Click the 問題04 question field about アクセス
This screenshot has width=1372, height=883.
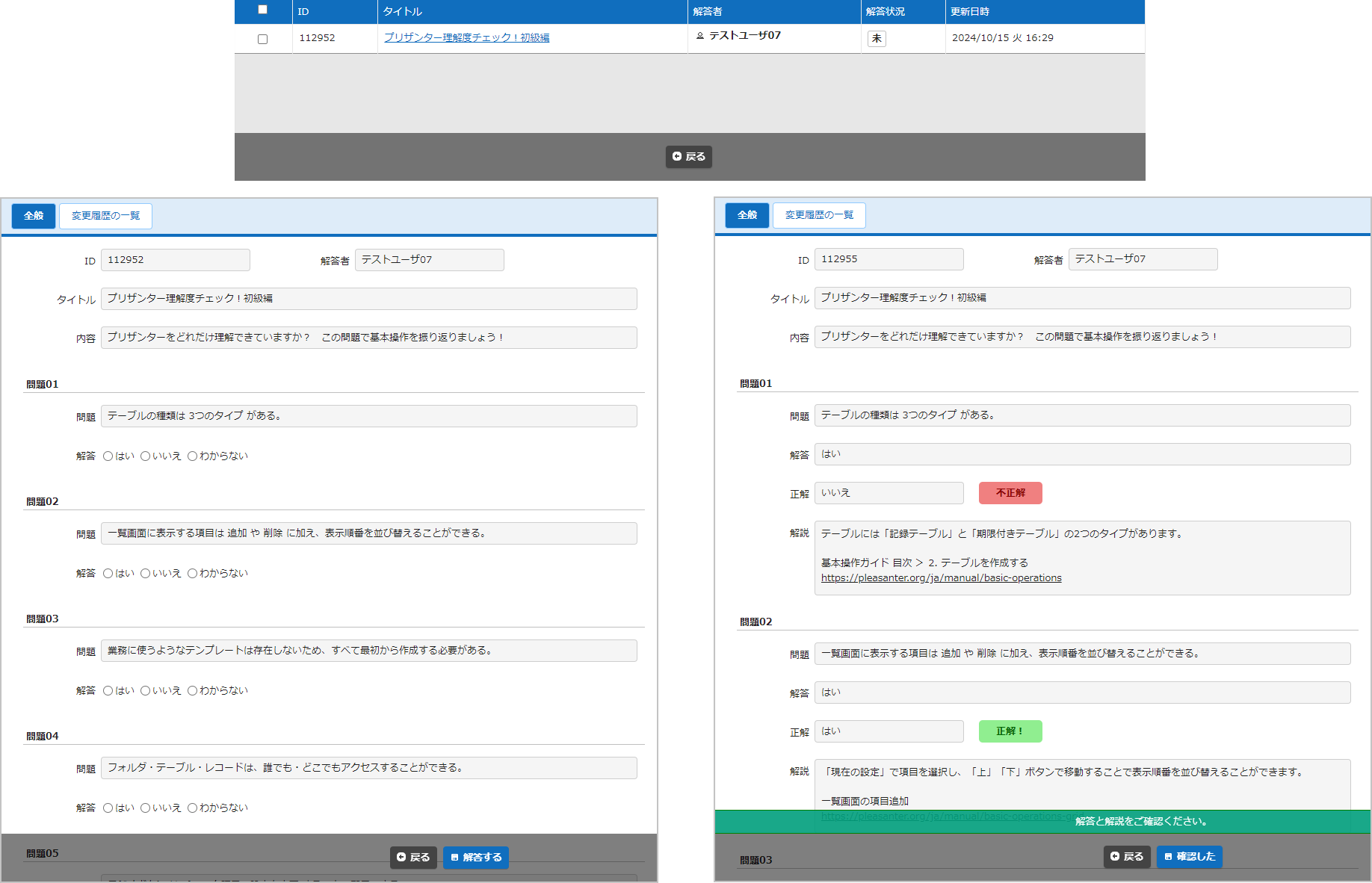pyautogui.click(x=369, y=768)
